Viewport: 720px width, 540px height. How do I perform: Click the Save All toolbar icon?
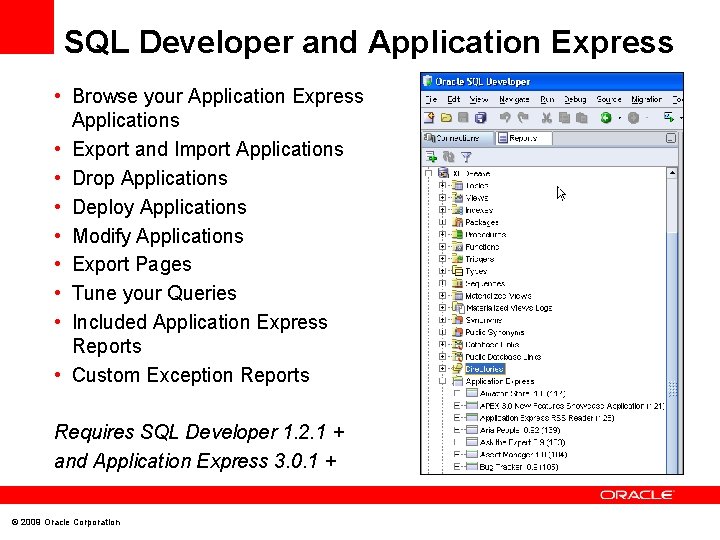480,118
